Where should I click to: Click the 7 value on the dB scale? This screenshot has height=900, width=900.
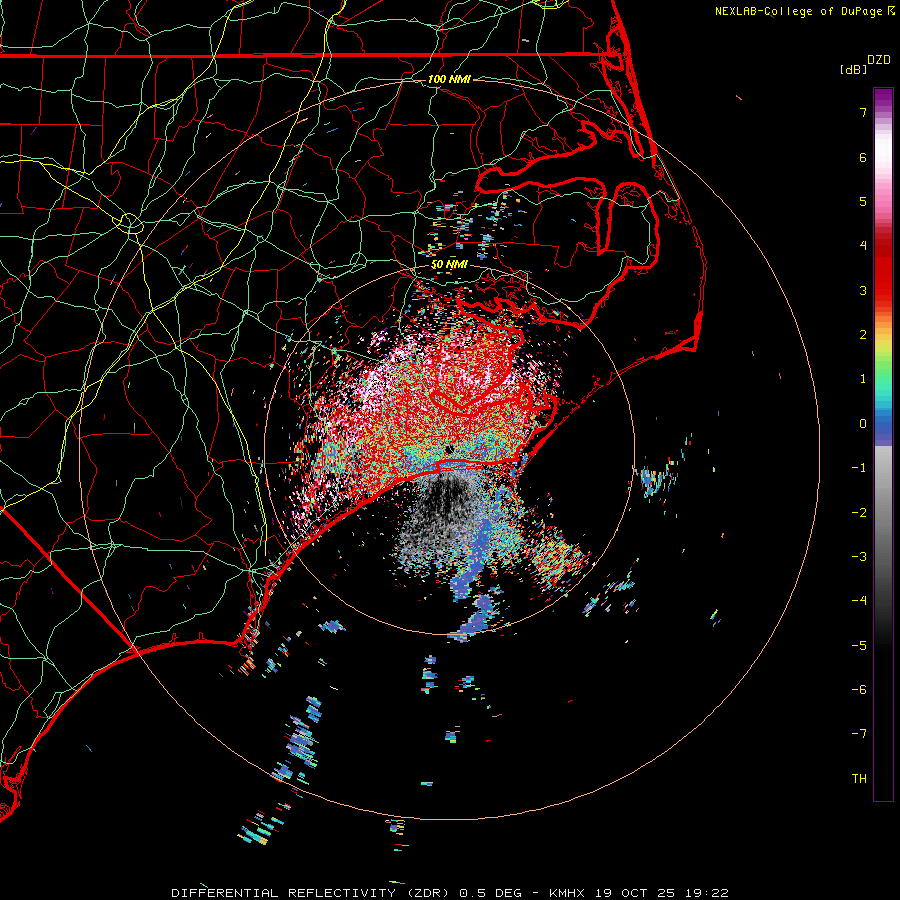point(863,112)
